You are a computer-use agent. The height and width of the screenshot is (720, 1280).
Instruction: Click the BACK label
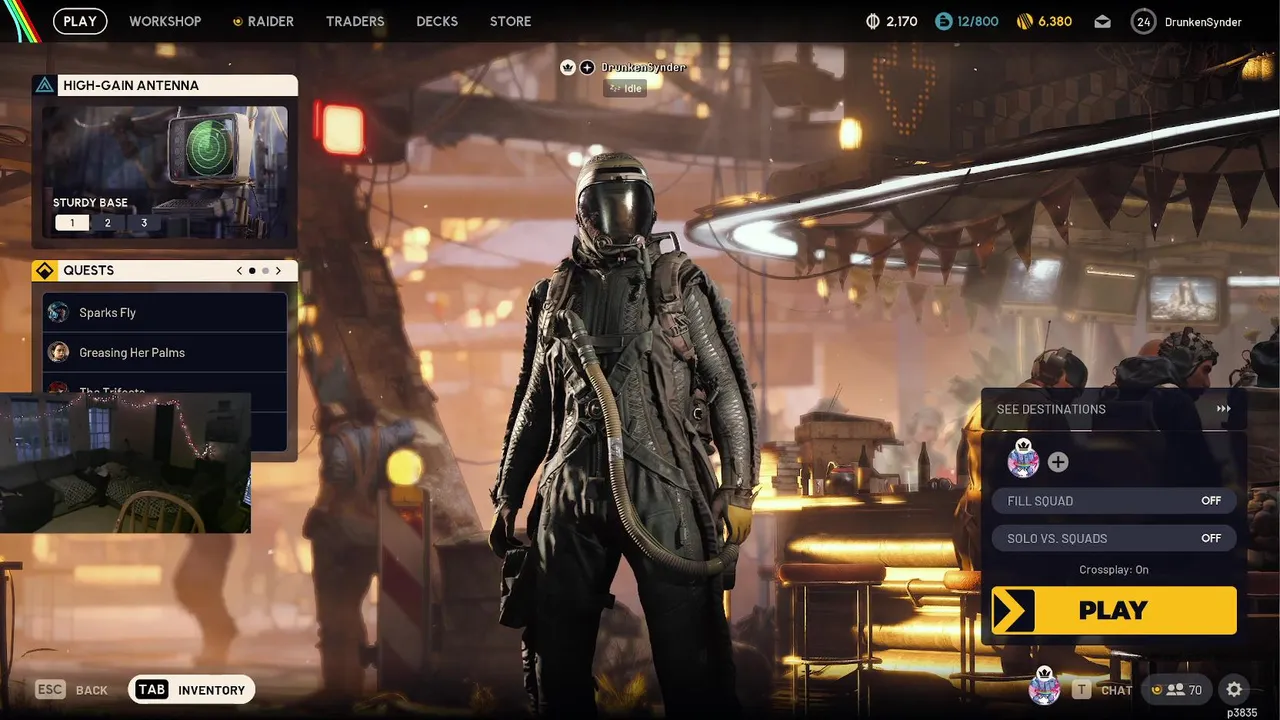coord(92,690)
